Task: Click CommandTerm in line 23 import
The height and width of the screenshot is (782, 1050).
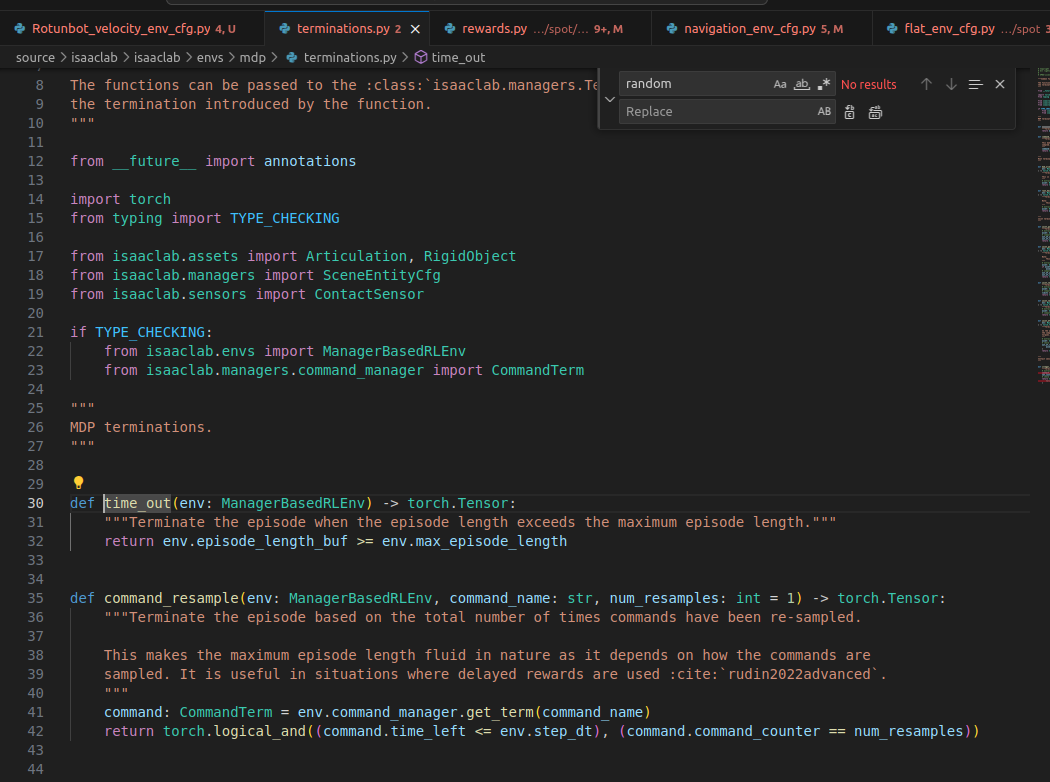Action: (x=538, y=370)
